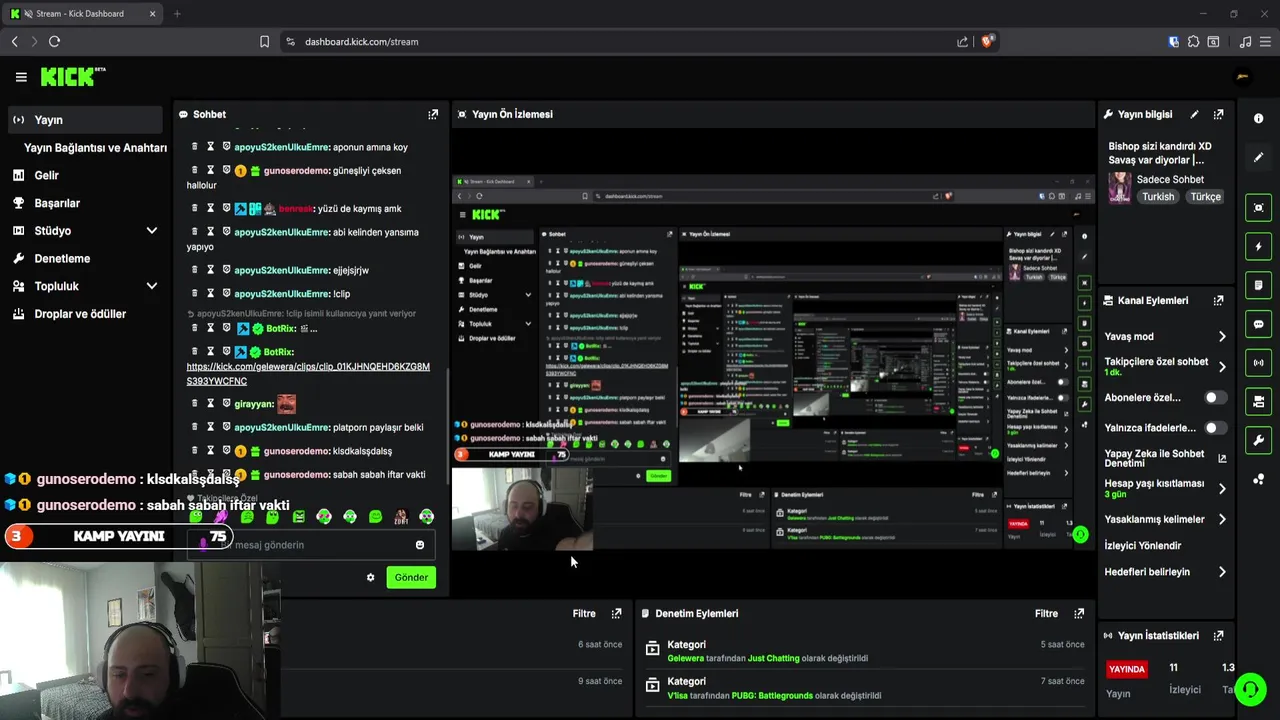Open the browser extensions puzzle icon
This screenshot has height=720, width=1280.
tap(1193, 42)
